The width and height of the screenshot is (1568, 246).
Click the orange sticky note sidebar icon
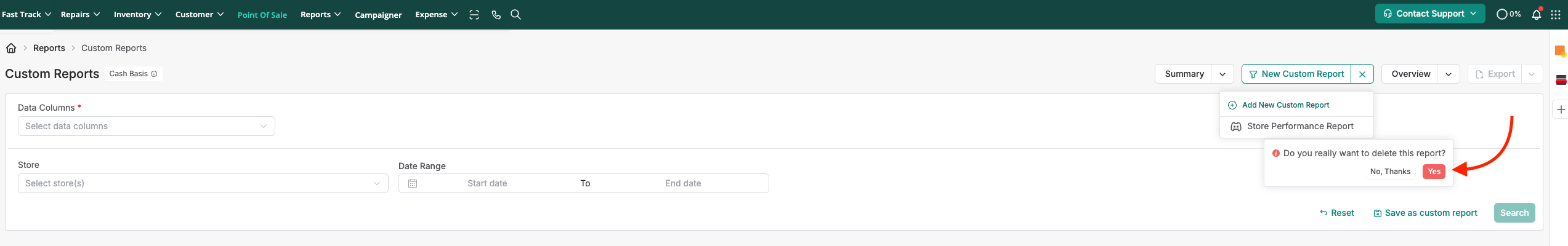pos(1560,51)
